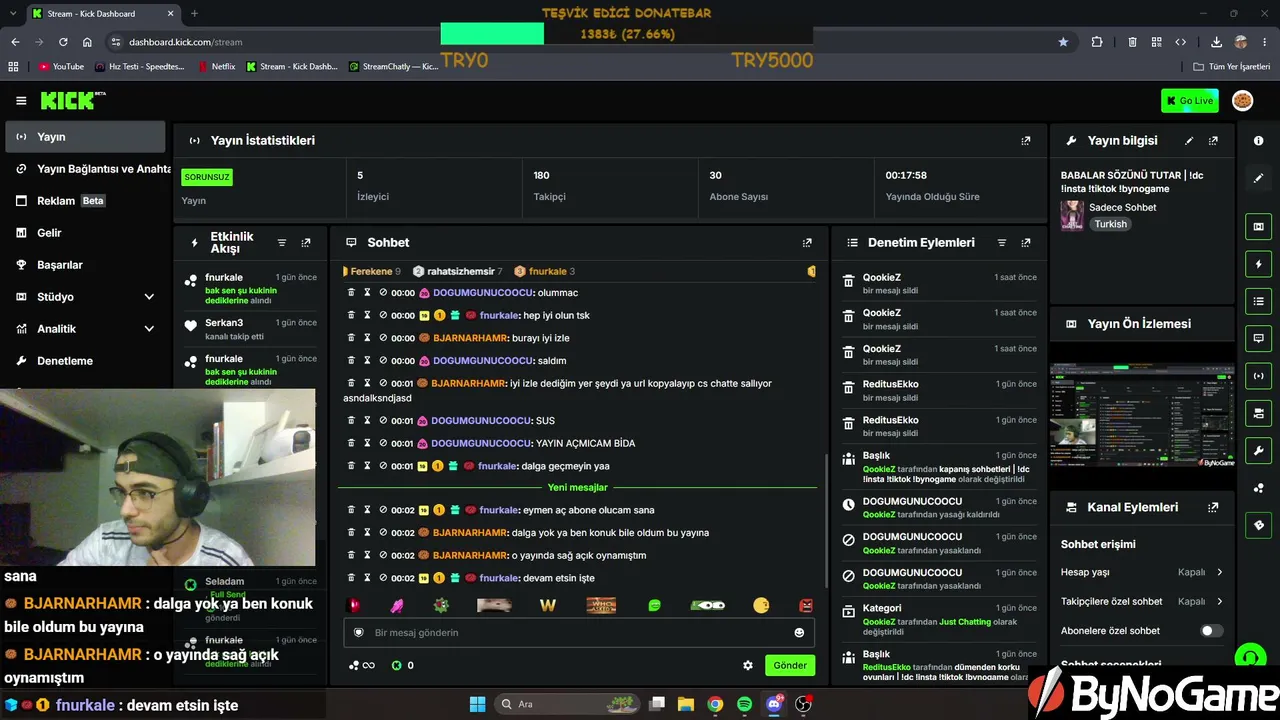The width and height of the screenshot is (1280, 720).
Task: Pop out the Yayın İstatistikleri panel
Action: point(1025,141)
